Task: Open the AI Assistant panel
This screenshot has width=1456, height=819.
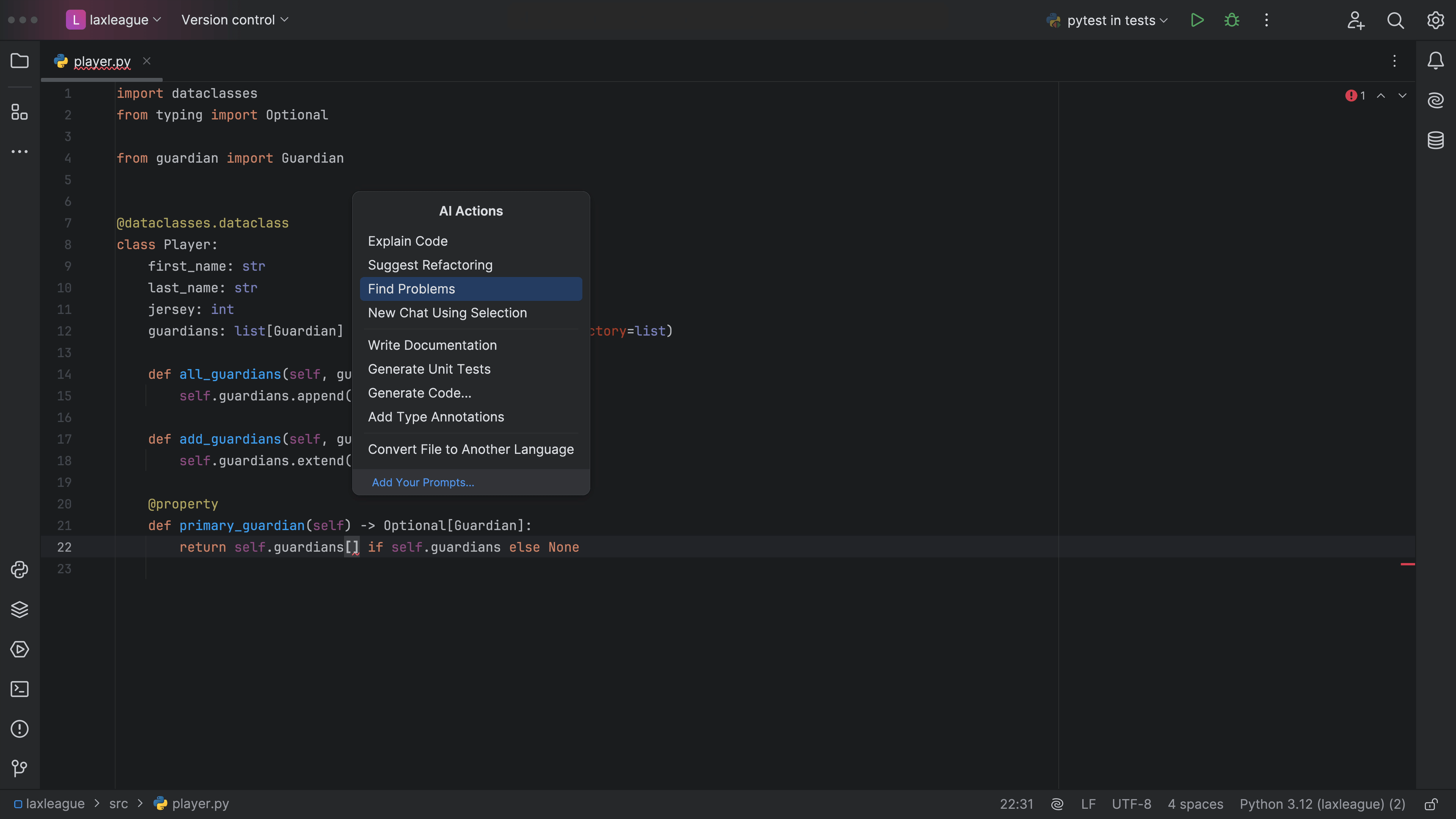Action: [1435, 100]
